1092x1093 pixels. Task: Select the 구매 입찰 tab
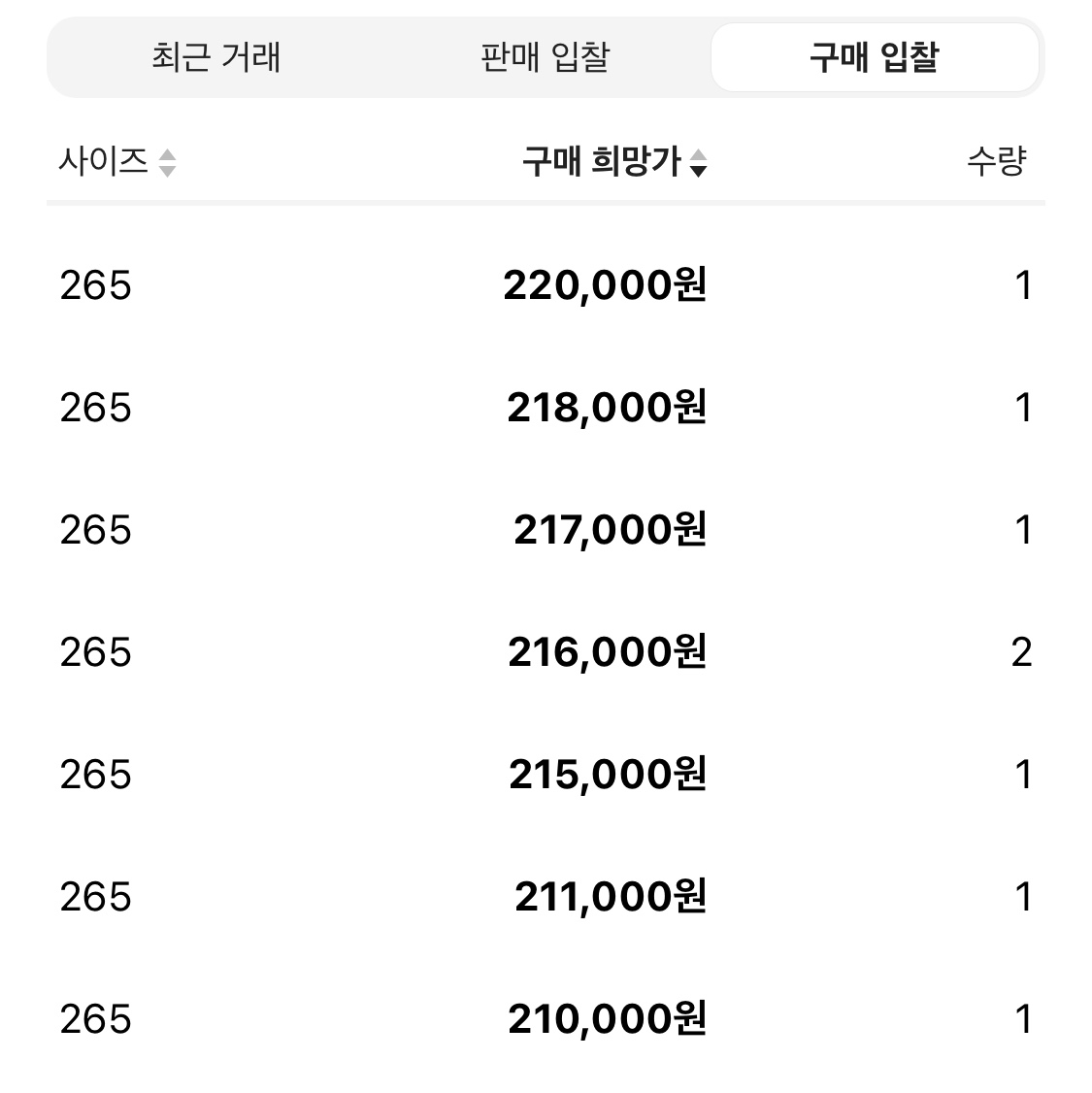click(875, 57)
